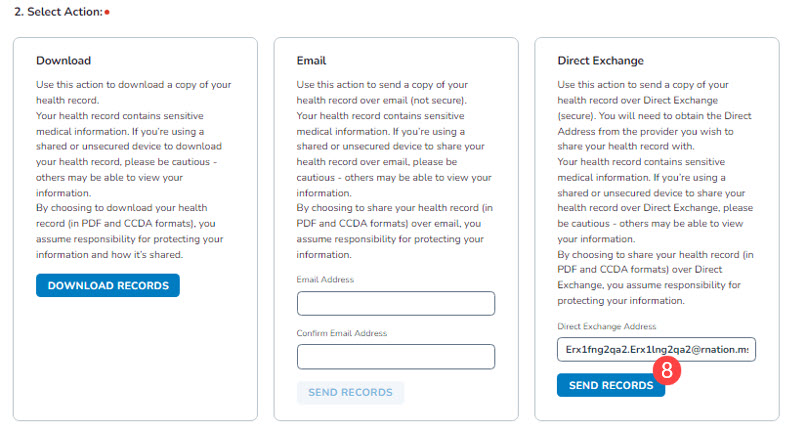
Task: Select the Direct Exchange Address input field
Action: coord(656,350)
